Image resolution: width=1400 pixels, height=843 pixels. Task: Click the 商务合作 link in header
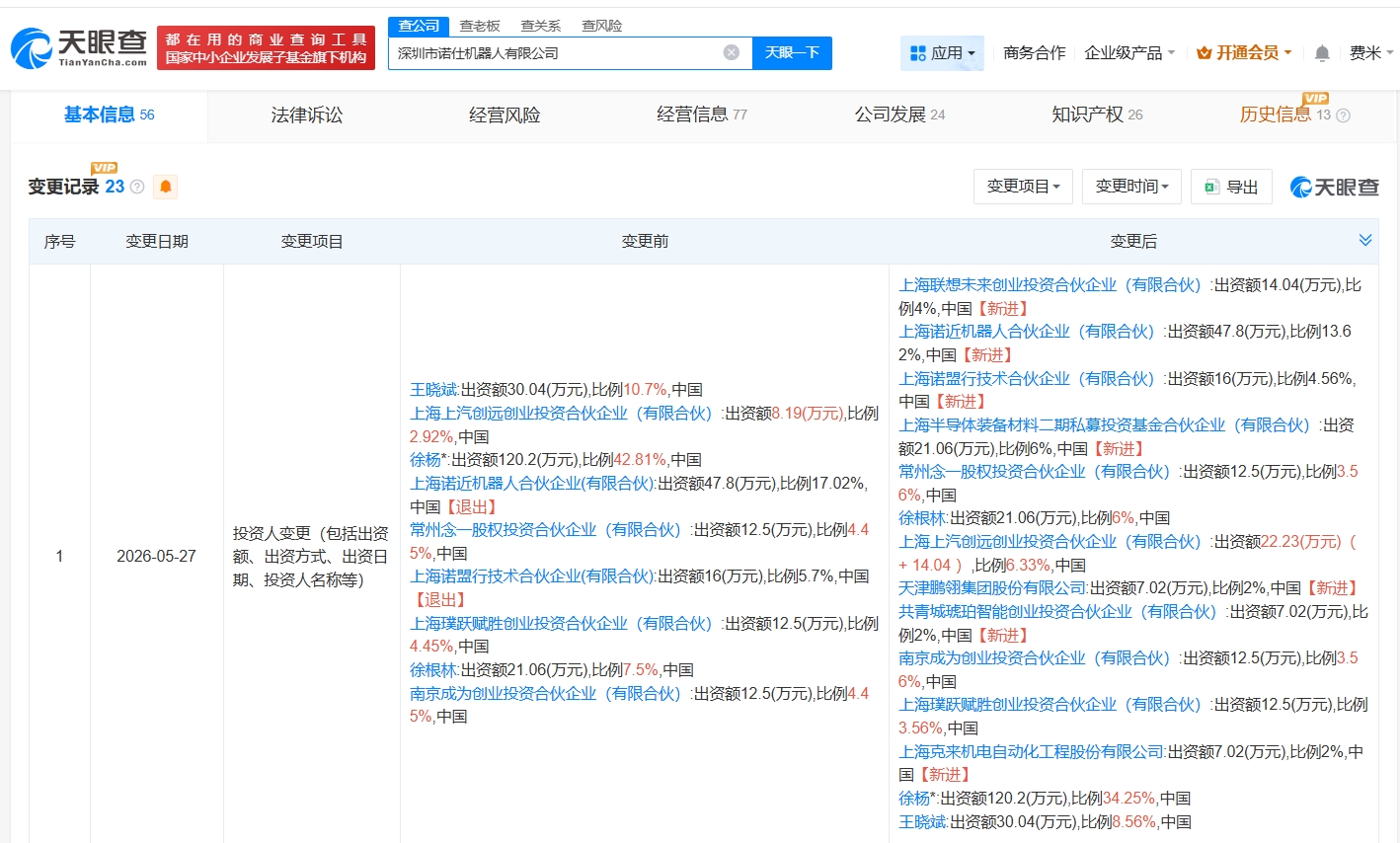click(1034, 53)
